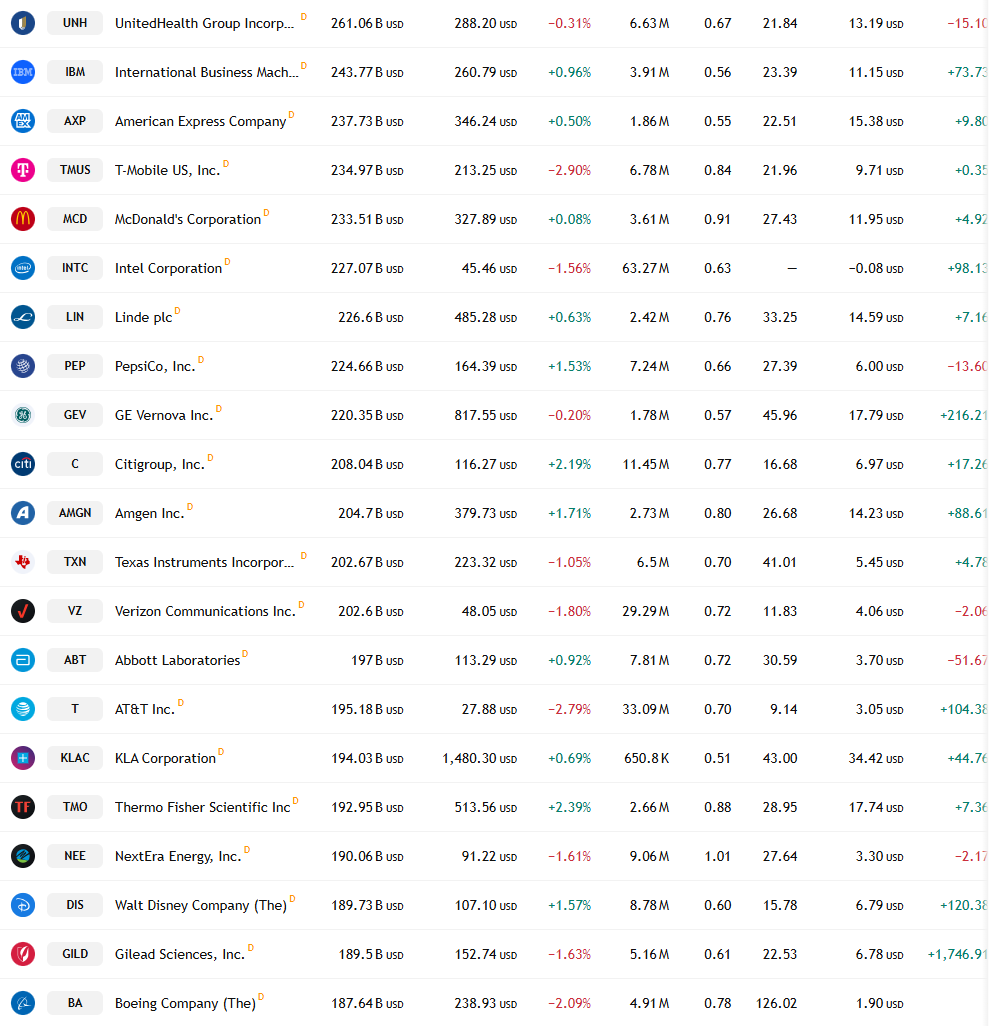This screenshot has width=989, height=1026.
Task: Open the Verizon Communications Inc. link
Action: coord(205,611)
